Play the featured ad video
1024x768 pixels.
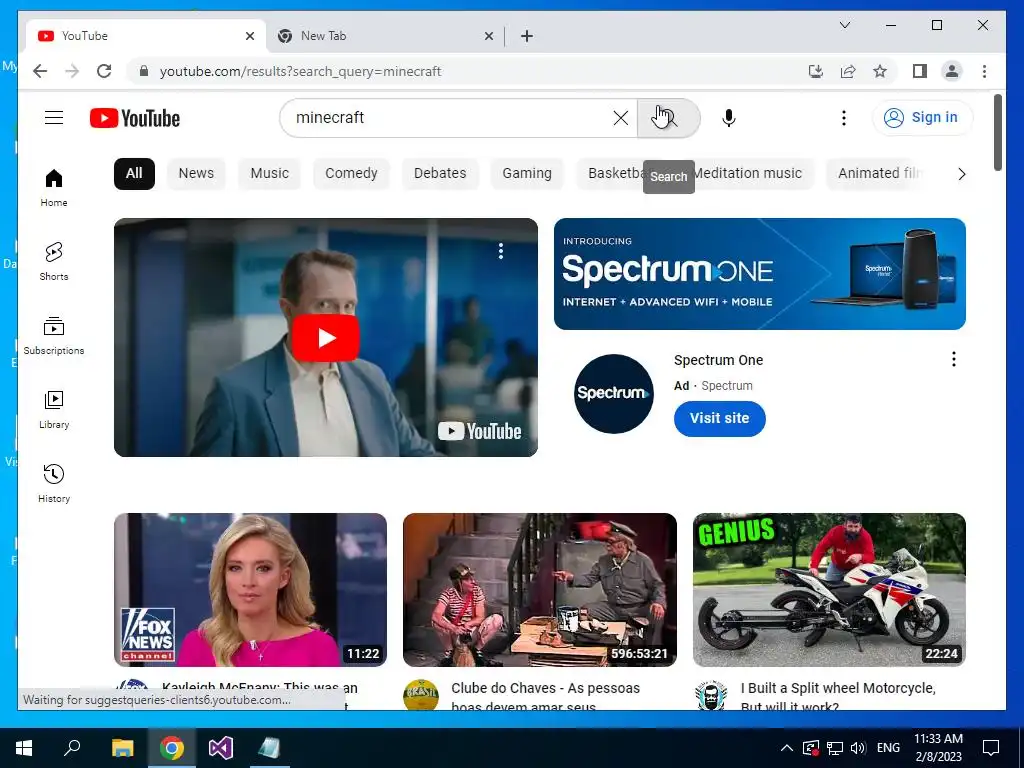pyautogui.click(x=326, y=338)
